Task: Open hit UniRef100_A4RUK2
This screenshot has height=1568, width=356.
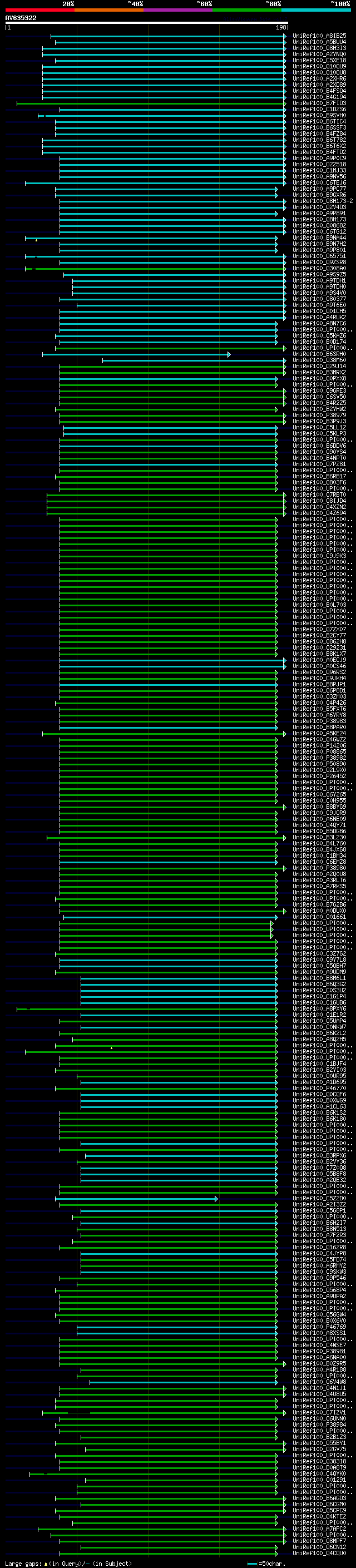Action: [319, 317]
